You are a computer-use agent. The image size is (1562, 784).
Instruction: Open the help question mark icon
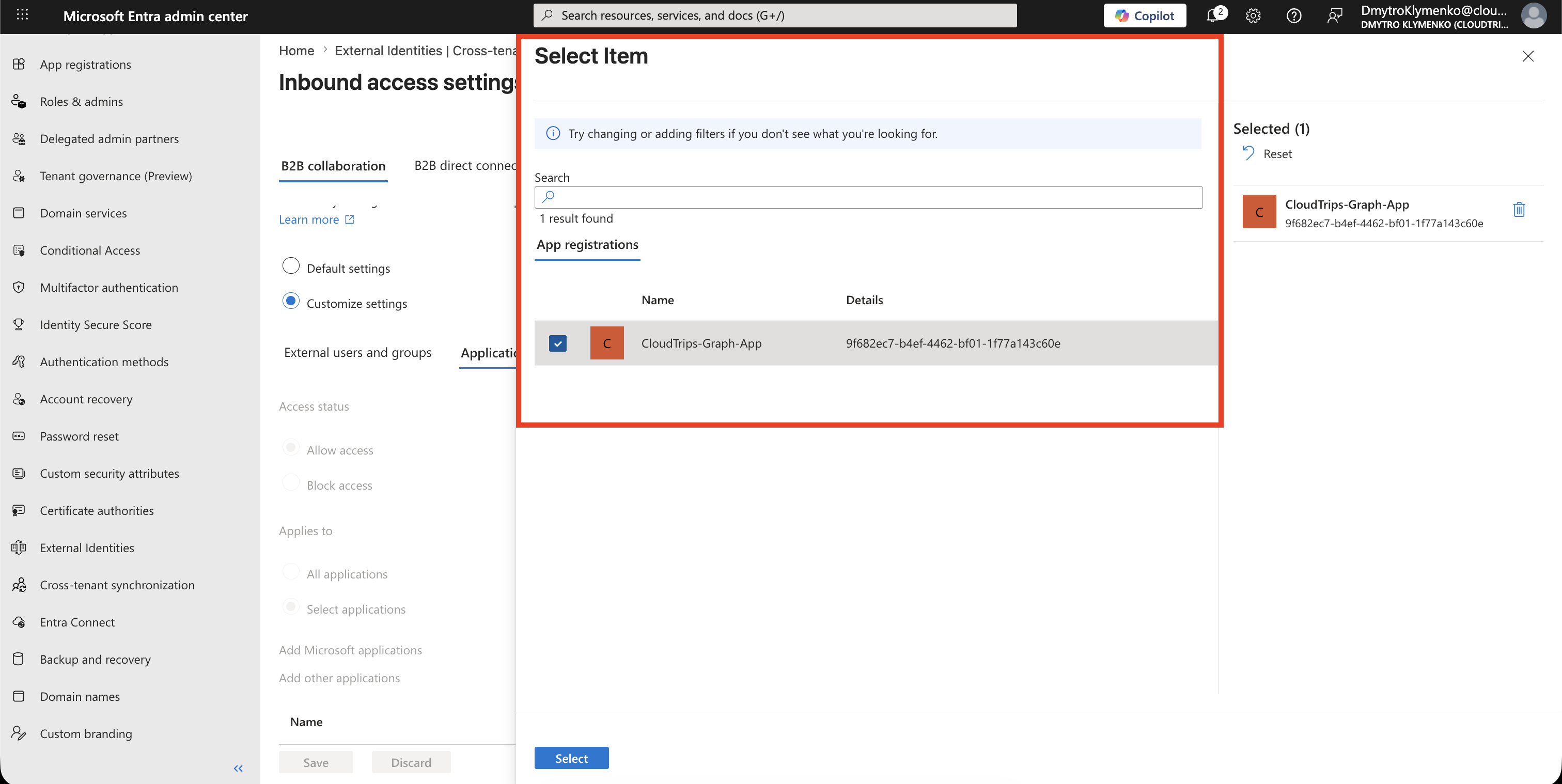(1293, 16)
